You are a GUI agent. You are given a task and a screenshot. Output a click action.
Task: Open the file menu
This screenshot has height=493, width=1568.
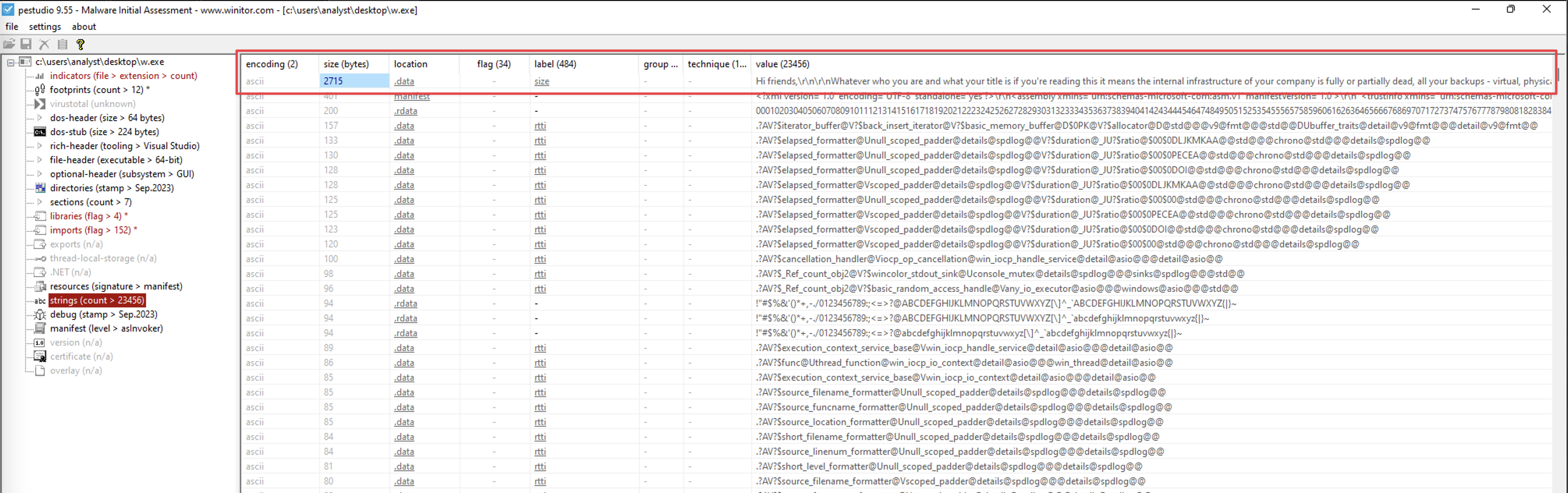pos(12,27)
